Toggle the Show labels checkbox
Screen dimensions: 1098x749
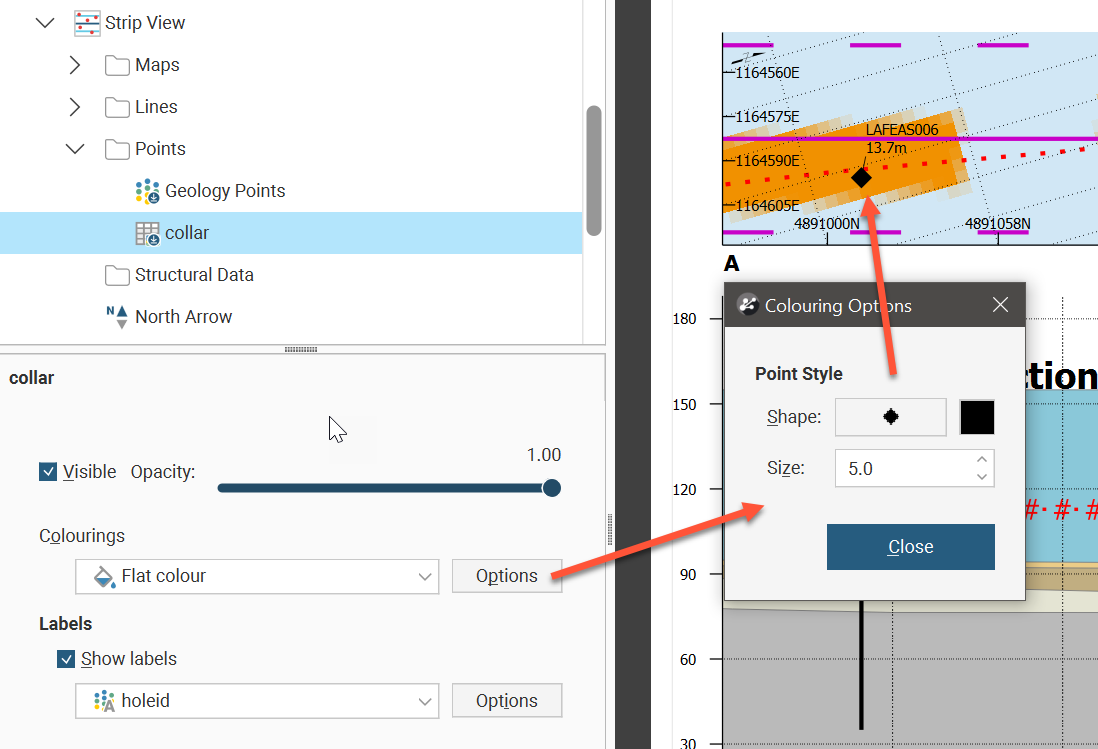coord(66,659)
